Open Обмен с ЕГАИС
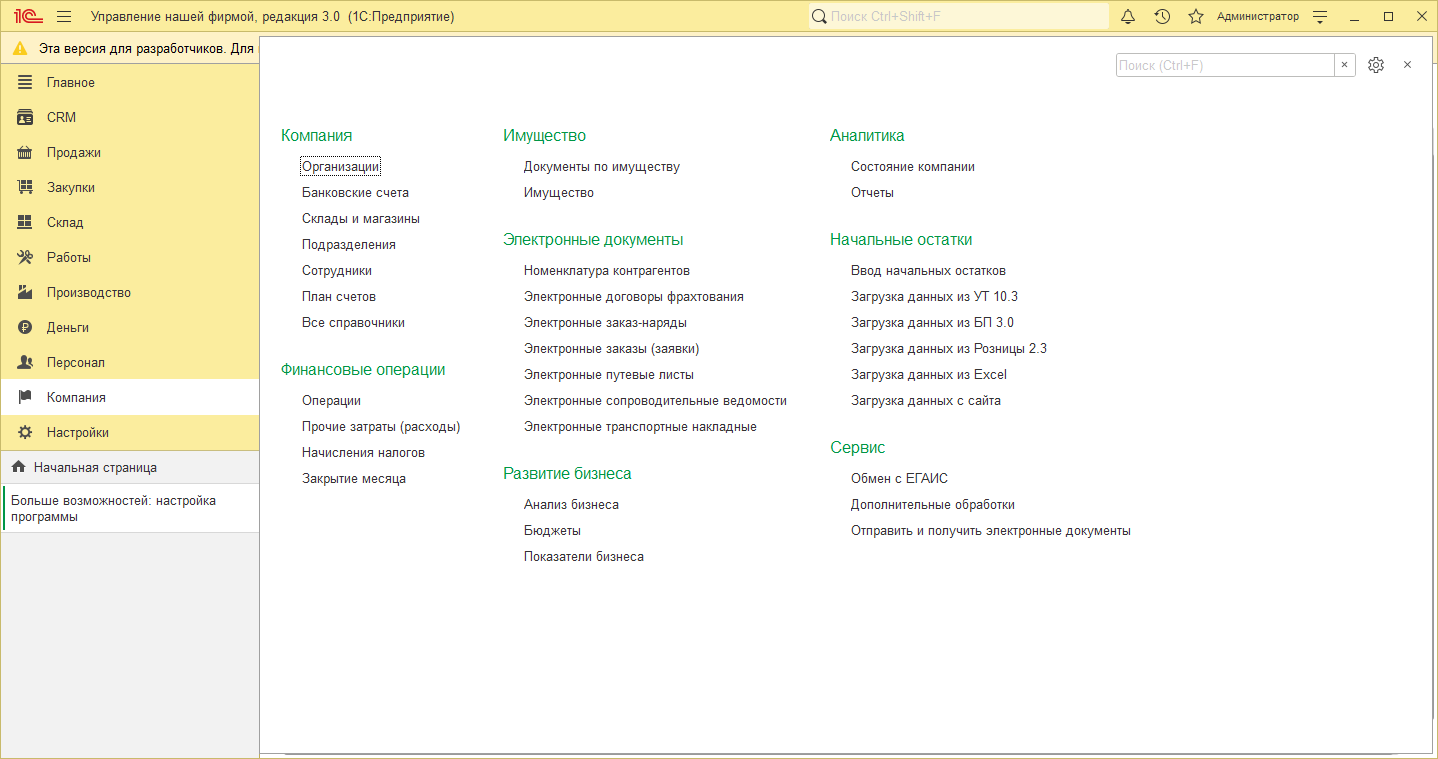The height and width of the screenshot is (759, 1438). 899,479
